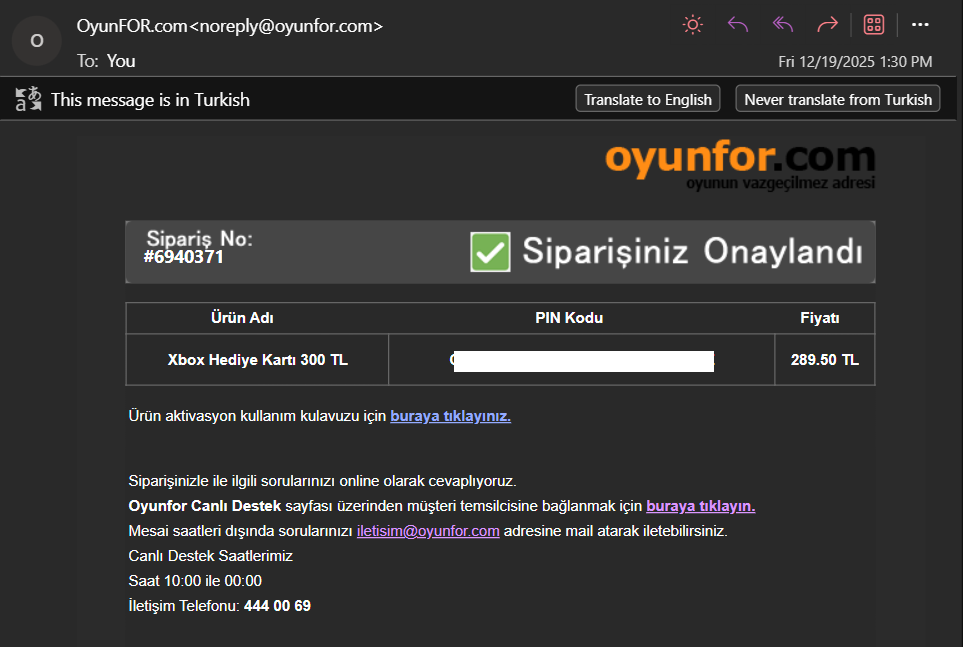Open the Apps grid icon in header

(873, 25)
